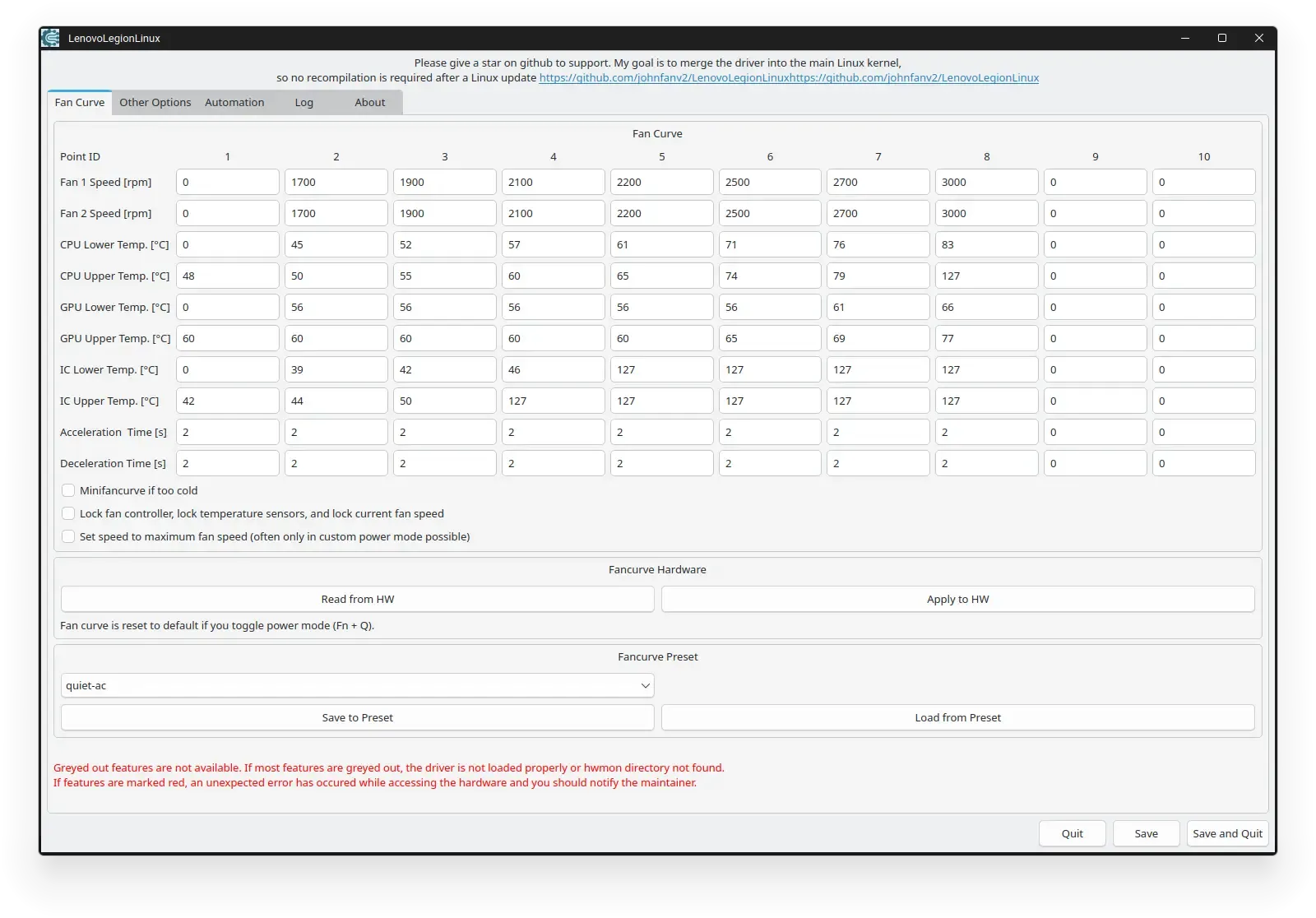Screen dimensions: 1316x918
Task: Click IC Upper Temp field showing 50
Action: tap(445, 401)
